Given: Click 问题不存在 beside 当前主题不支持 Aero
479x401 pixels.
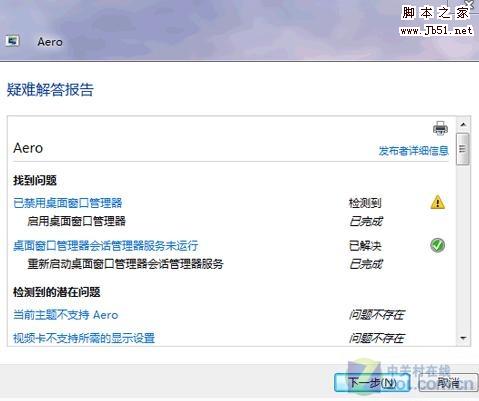Looking at the screenshot, I should click(377, 315).
